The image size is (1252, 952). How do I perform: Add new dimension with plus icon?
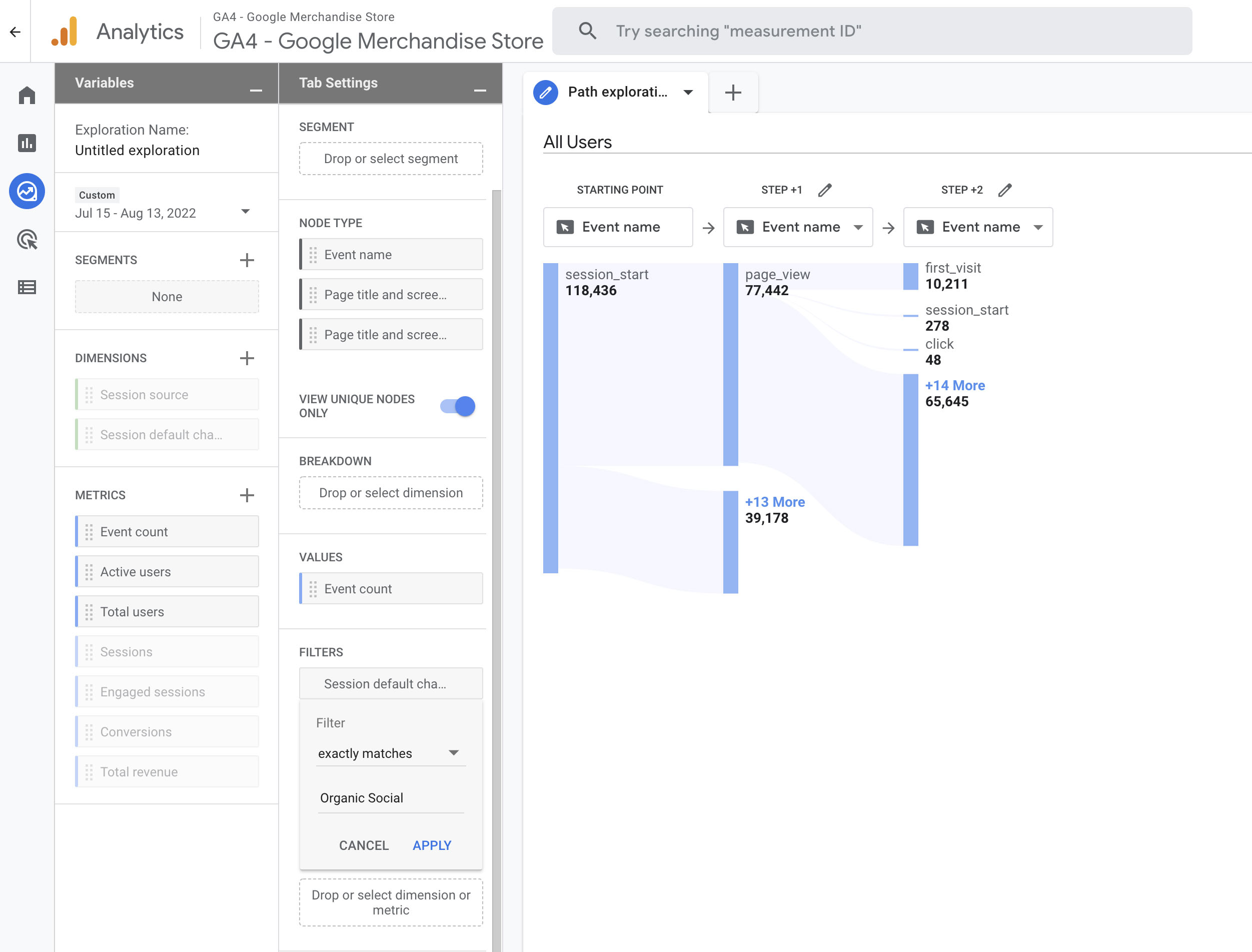click(247, 358)
